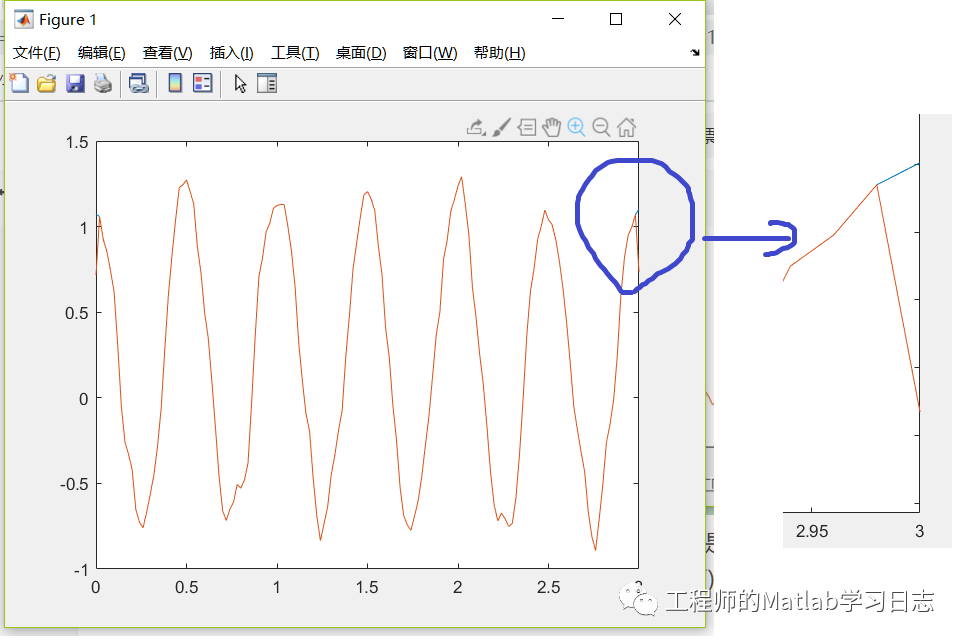Viewport: 966px width, 644px height.
Task: Click the y-axis tick label -0.5
Action: (75, 484)
